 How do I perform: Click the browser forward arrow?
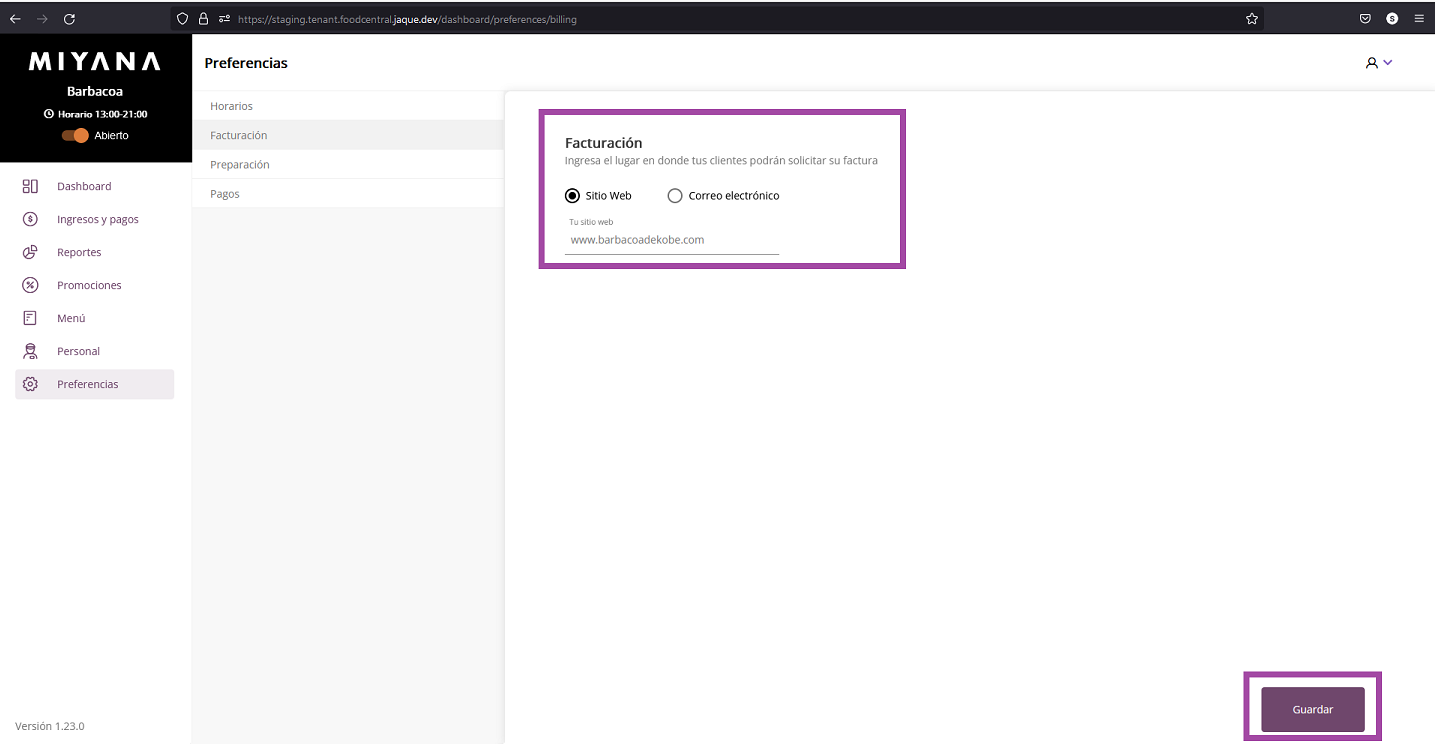[42, 19]
